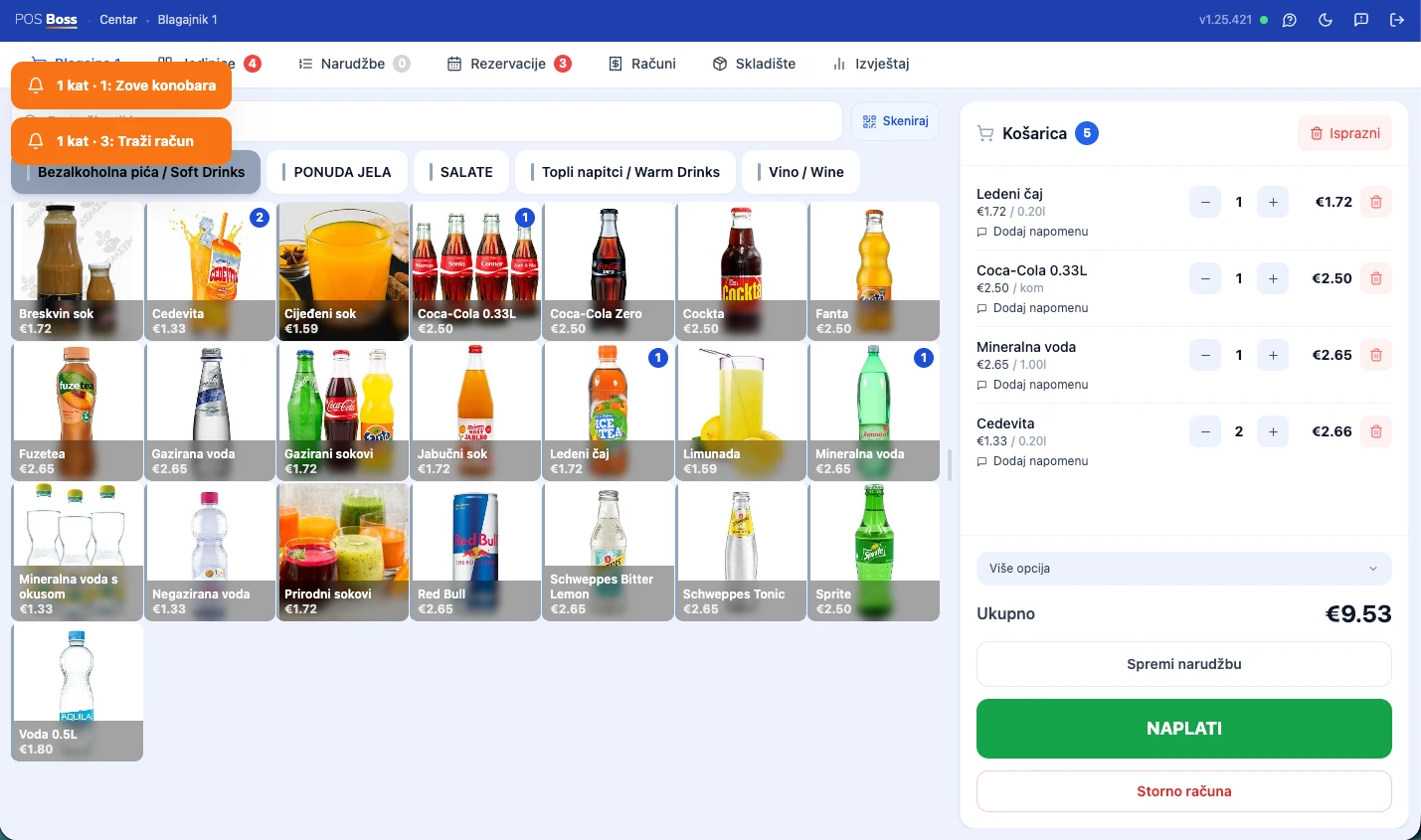Delete Mineralna voda from cart
Viewport: 1421px width, 840px height.
(x=1376, y=355)
